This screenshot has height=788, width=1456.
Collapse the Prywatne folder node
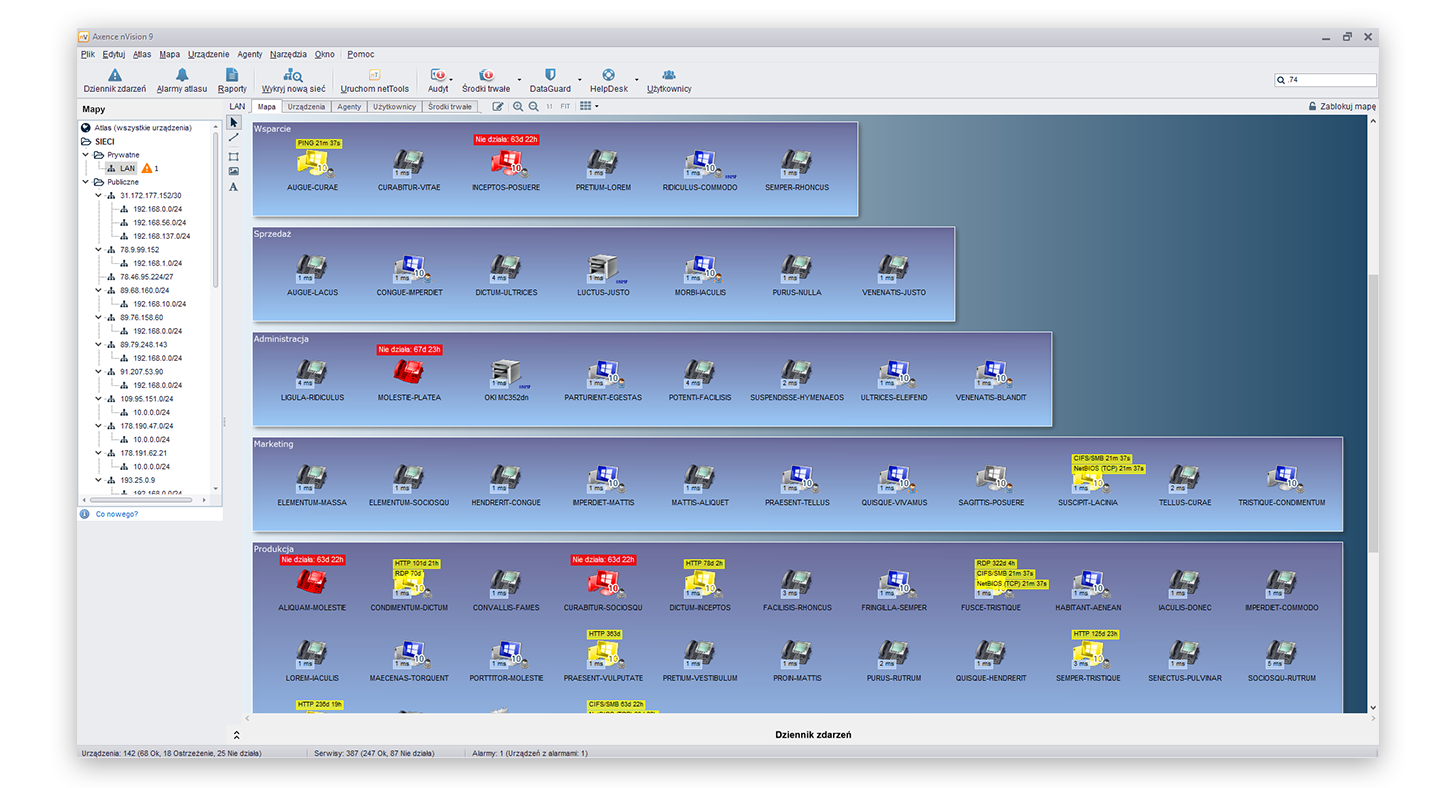(86, 155)
